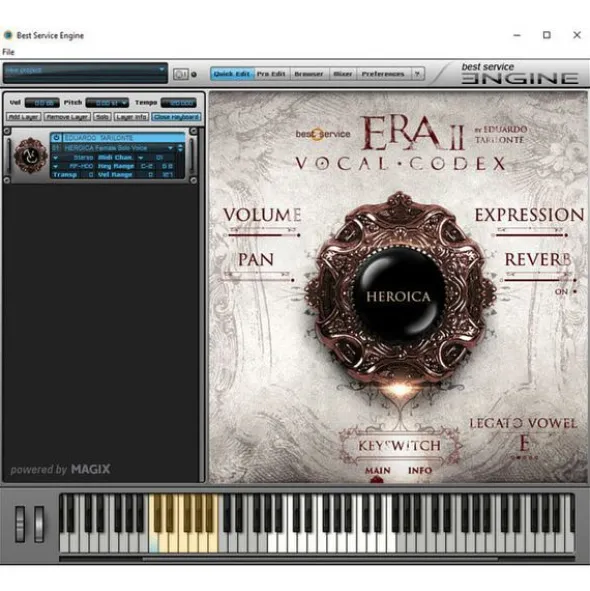The width and height of the screenshot is (590, 591).
Task: Click the Reverb slider
Action: coord(539,280)
